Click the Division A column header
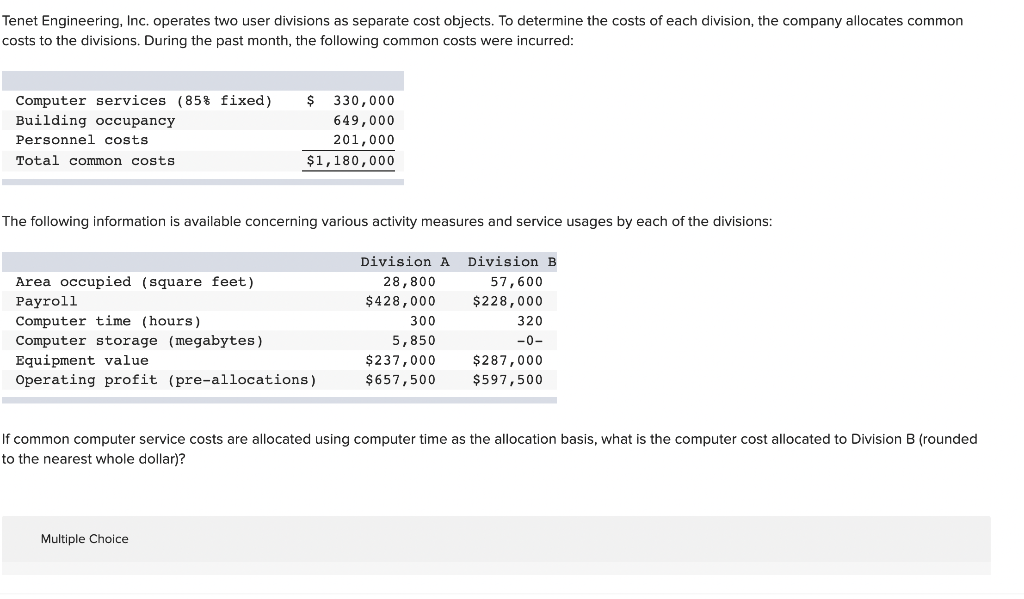 click(x=404, y=261)
